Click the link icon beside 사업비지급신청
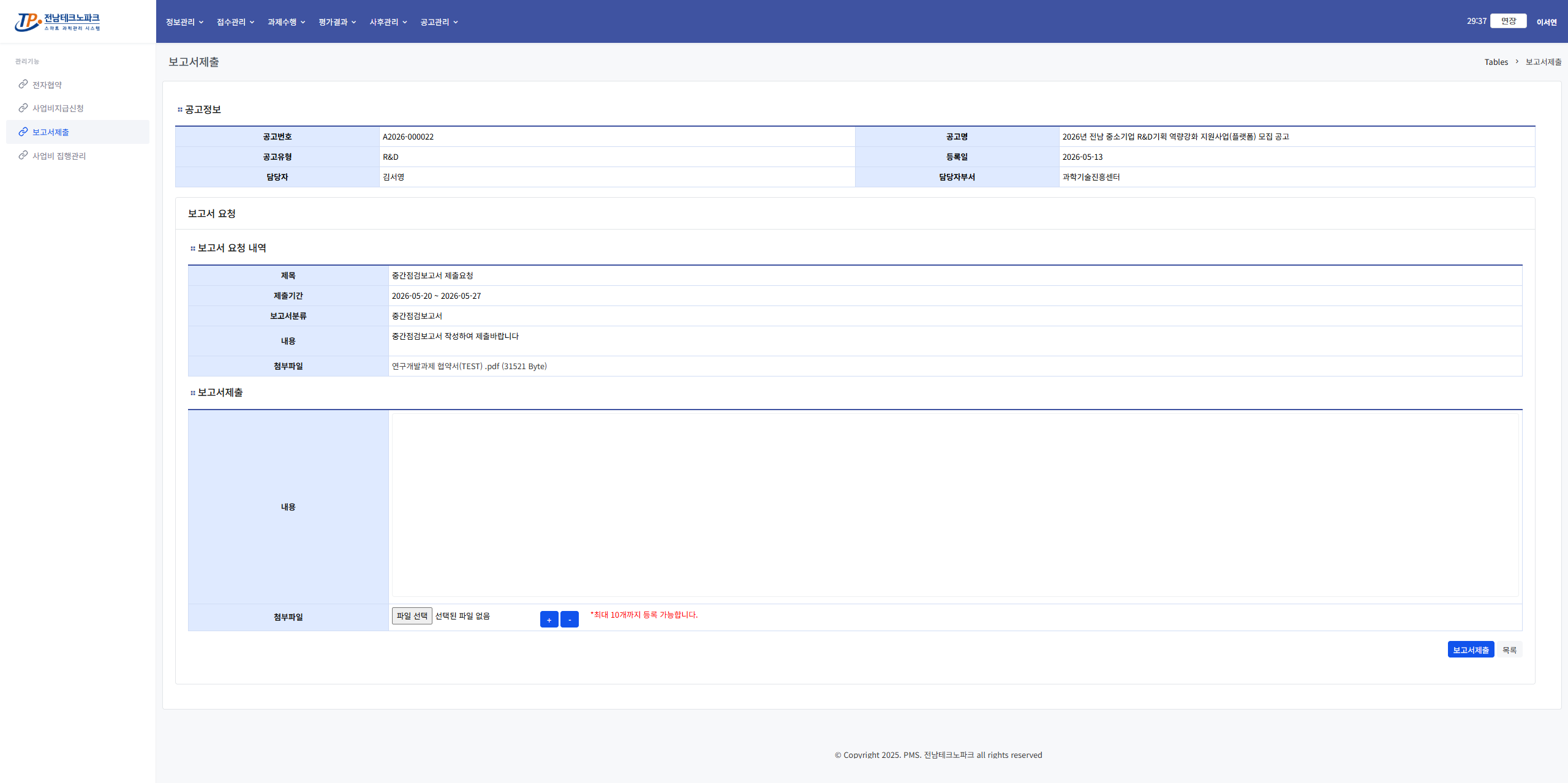The width and height of the screenshot is (1568, 783). [x=23, y=108]
